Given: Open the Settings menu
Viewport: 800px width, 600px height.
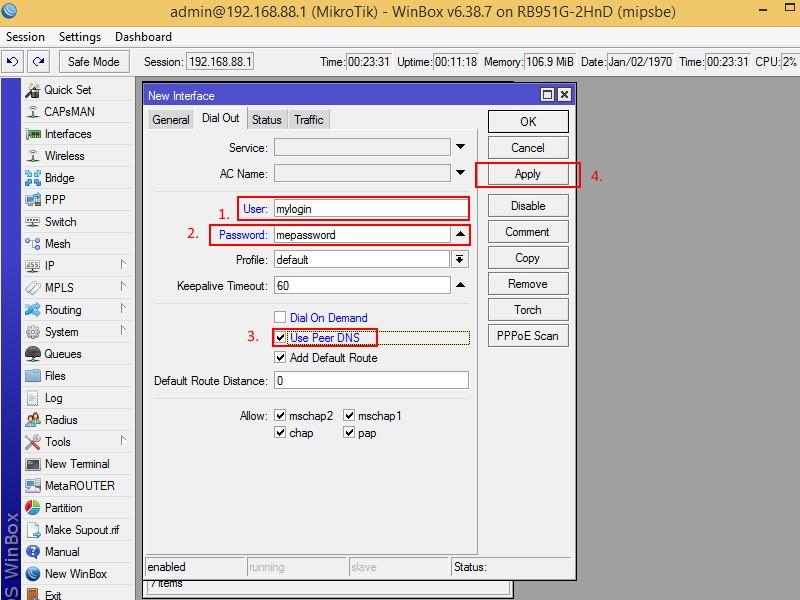Looking at the screenshot, I should [x=79, y=37].
